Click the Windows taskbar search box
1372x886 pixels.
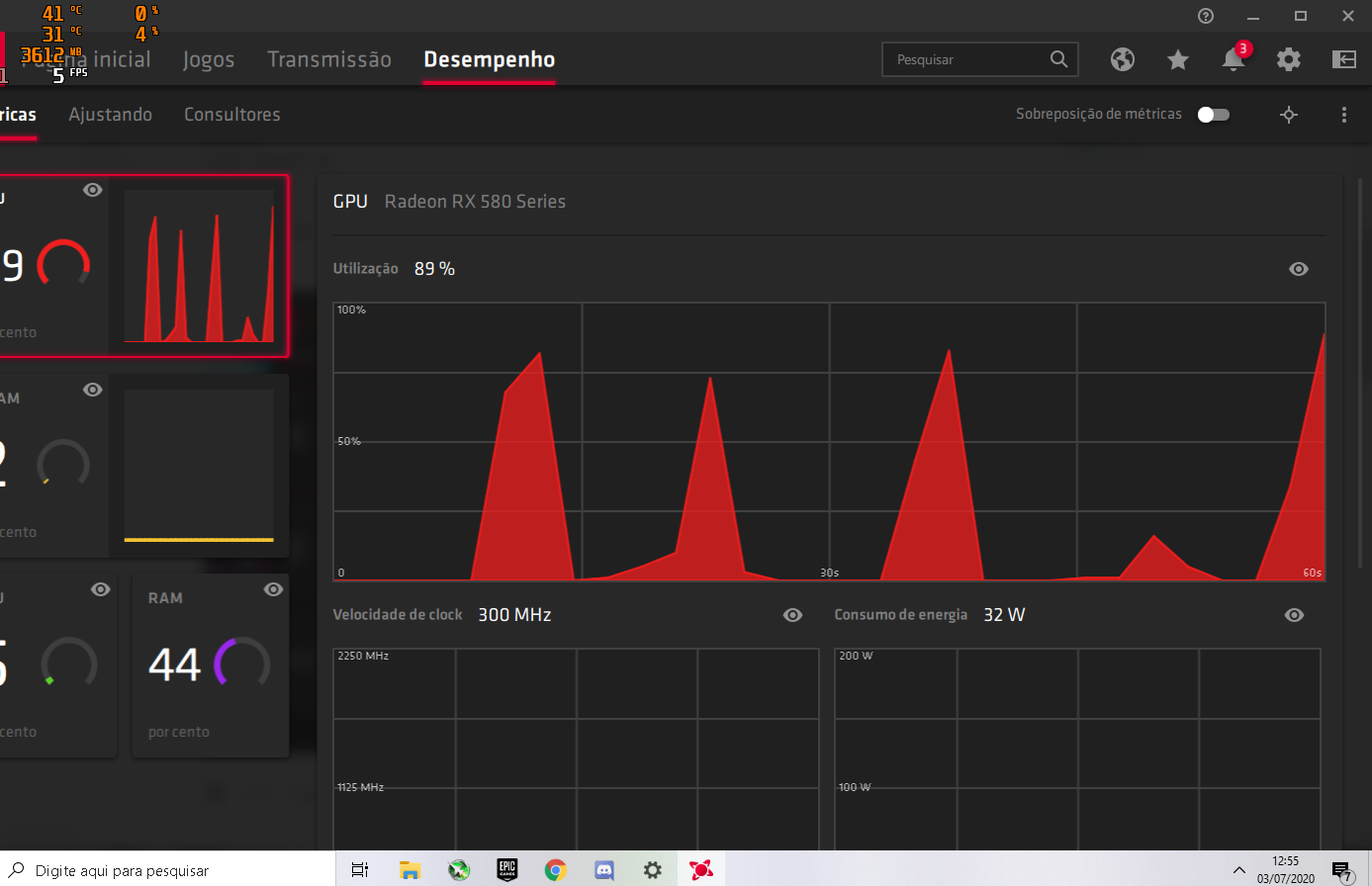[x=168, y=870]
